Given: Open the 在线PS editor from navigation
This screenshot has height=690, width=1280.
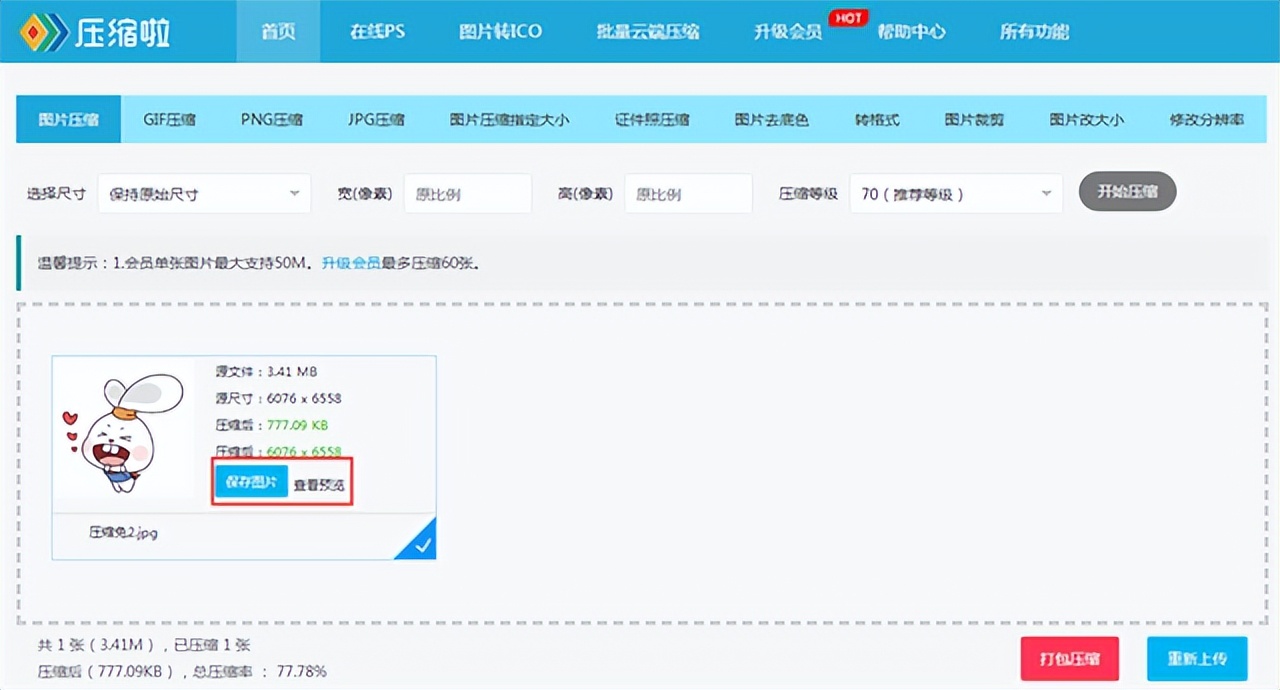Looking at the screenshot, I should pyautogui.click(x=377, y=31).
